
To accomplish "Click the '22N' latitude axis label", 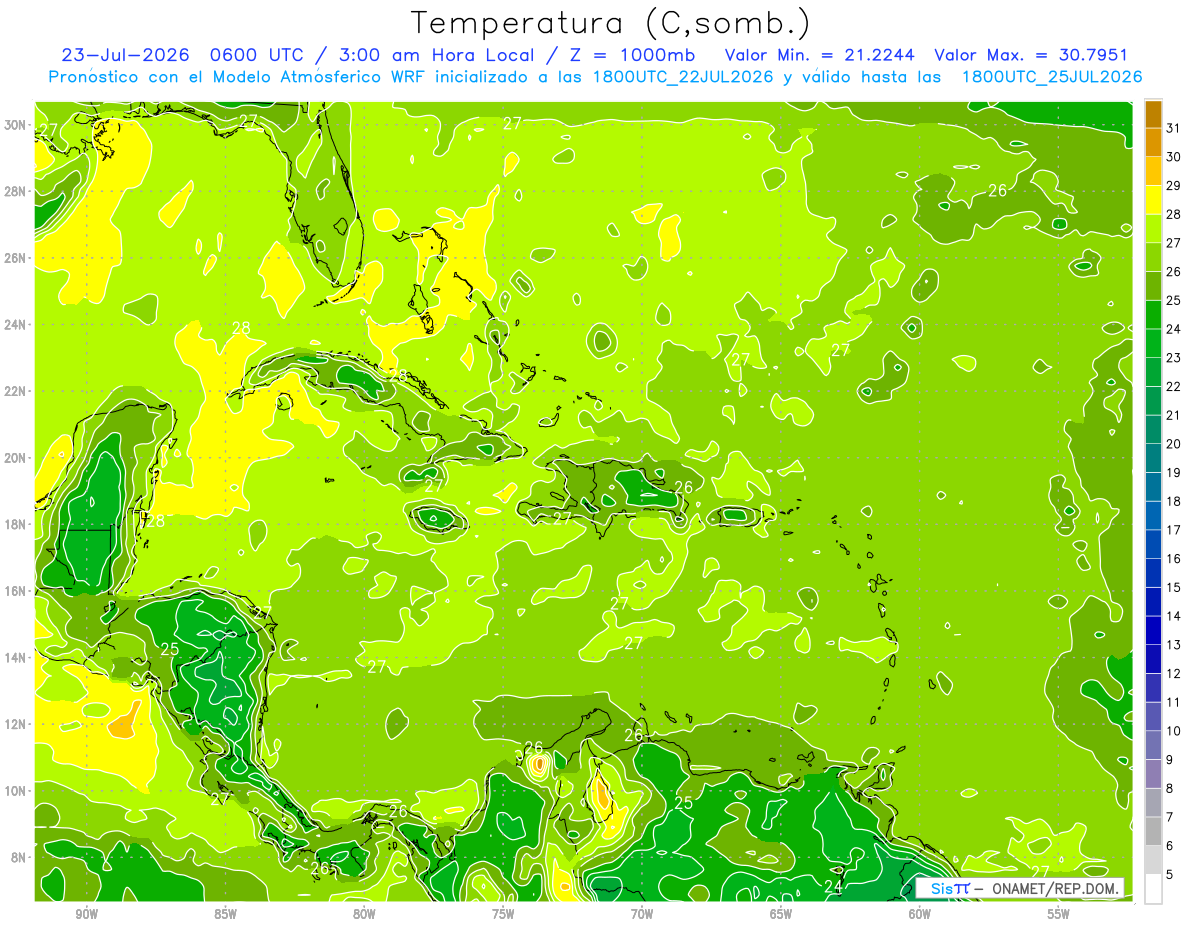I will tap(15, 391).
